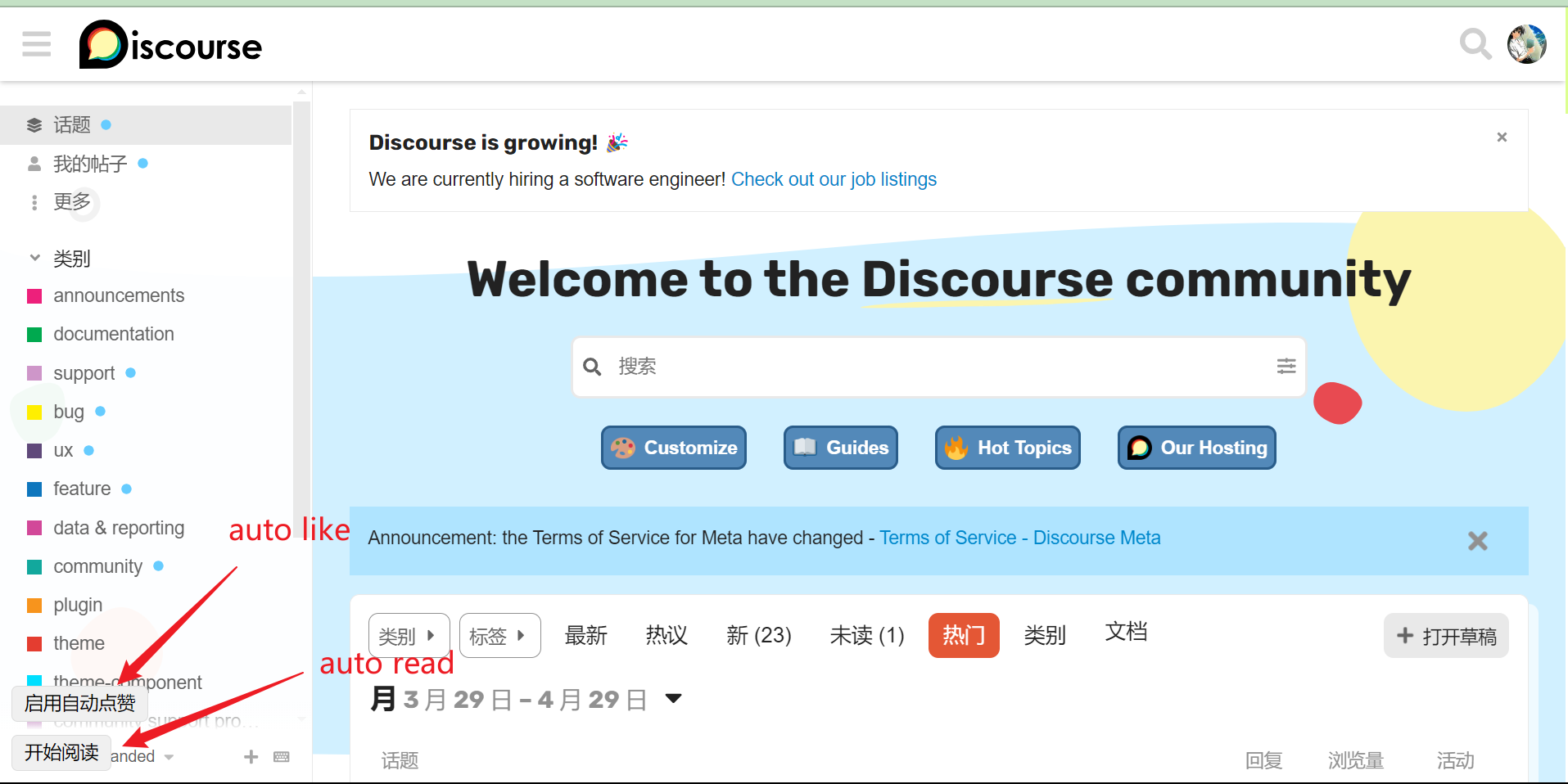Open keyboard shortcuts icon in sidebar footer
The height and width of the screenshot is (784, 1568).
(x=282, y=757)
